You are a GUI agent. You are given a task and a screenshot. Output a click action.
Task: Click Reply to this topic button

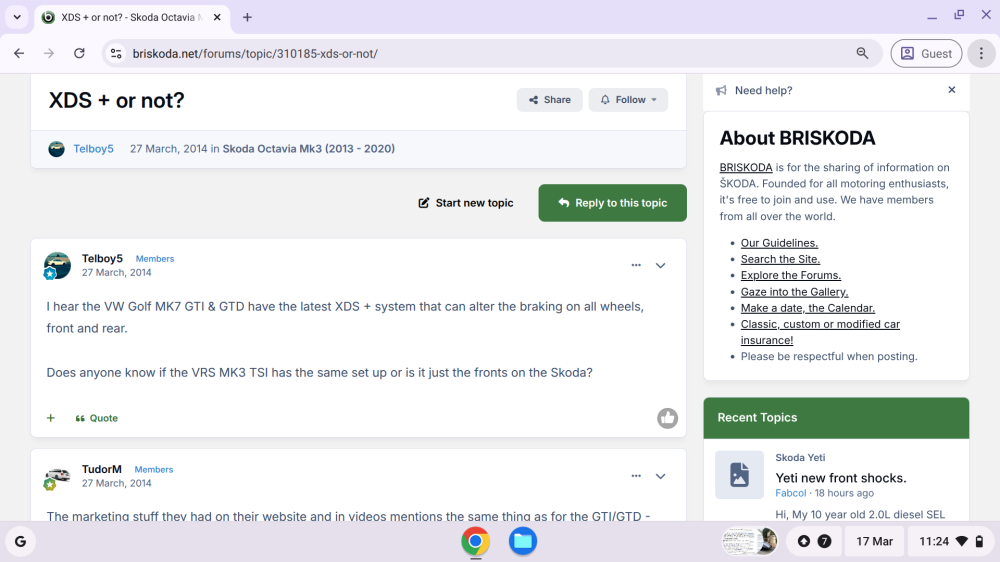[612, 203]
